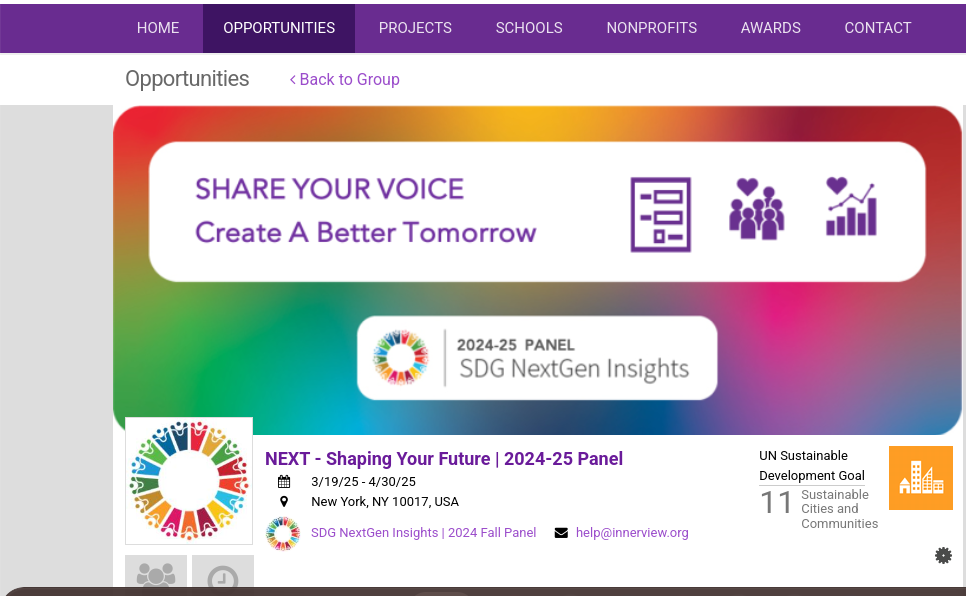This screenshot has width=966, height=596.
Task: Click the clock icon tile
Action: 222,577
